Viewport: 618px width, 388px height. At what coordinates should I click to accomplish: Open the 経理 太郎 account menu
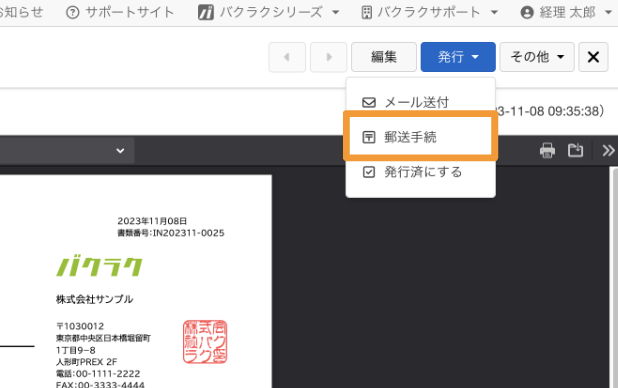point(566,13)
